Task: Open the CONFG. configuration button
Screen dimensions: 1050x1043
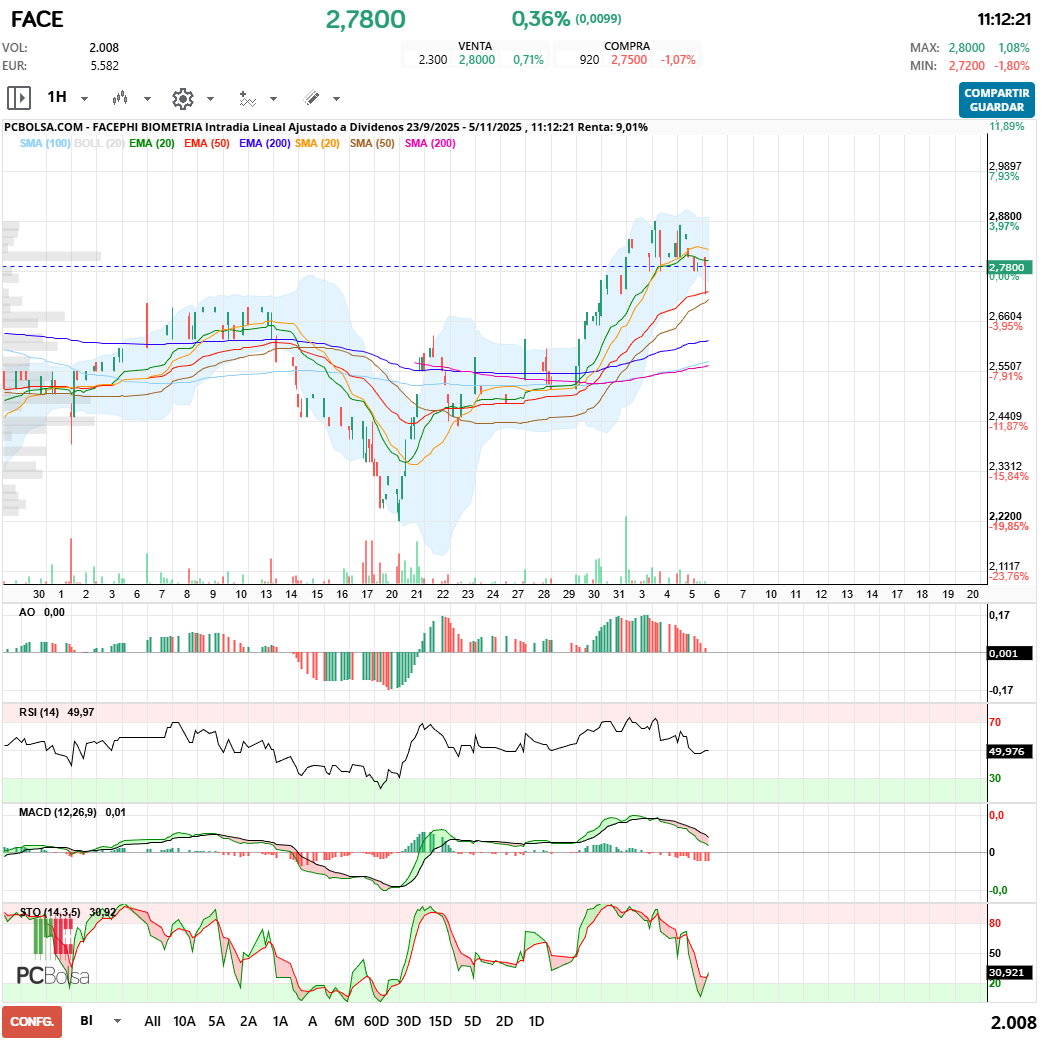Action: pos(31,1021)
